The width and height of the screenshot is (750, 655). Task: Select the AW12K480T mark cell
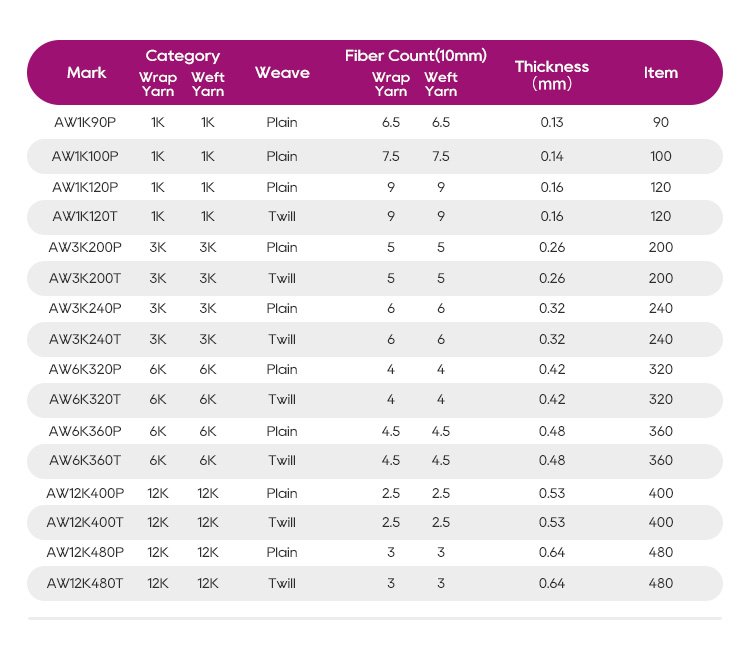(x=85, y=583)
